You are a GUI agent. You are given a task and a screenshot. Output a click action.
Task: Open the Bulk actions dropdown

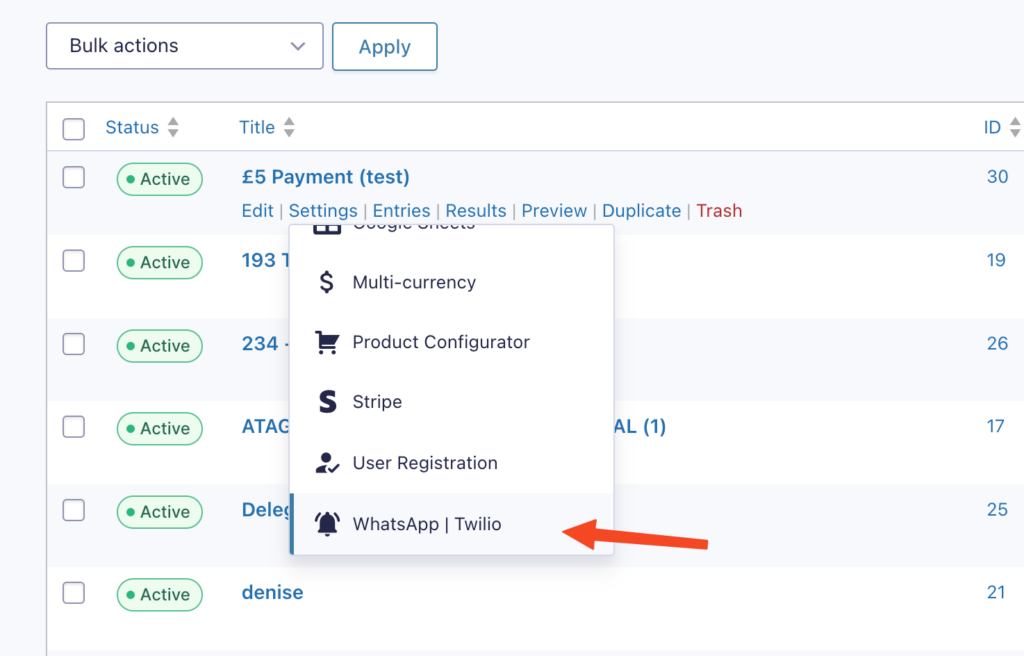(x=185, y=46)
